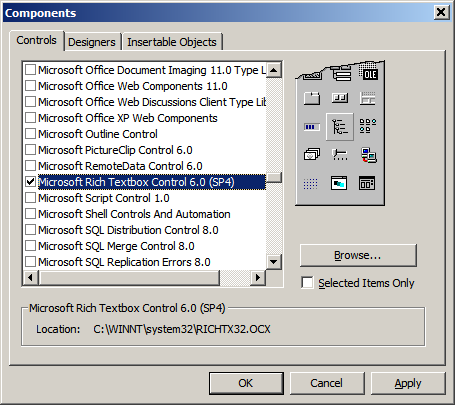Open the Insertable Objects tab
The height and width of the screenshot is (405, 455).
(172, 42)
